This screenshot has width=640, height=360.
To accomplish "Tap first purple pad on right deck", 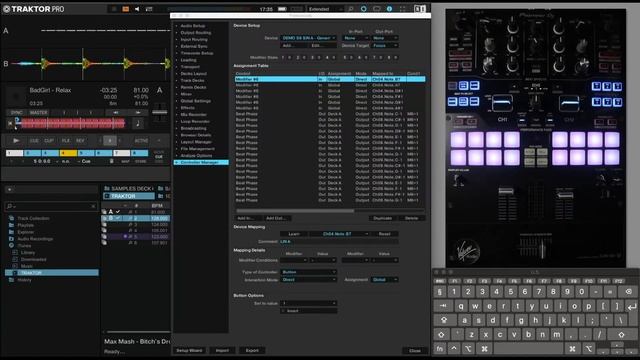I will click(560, 140).
